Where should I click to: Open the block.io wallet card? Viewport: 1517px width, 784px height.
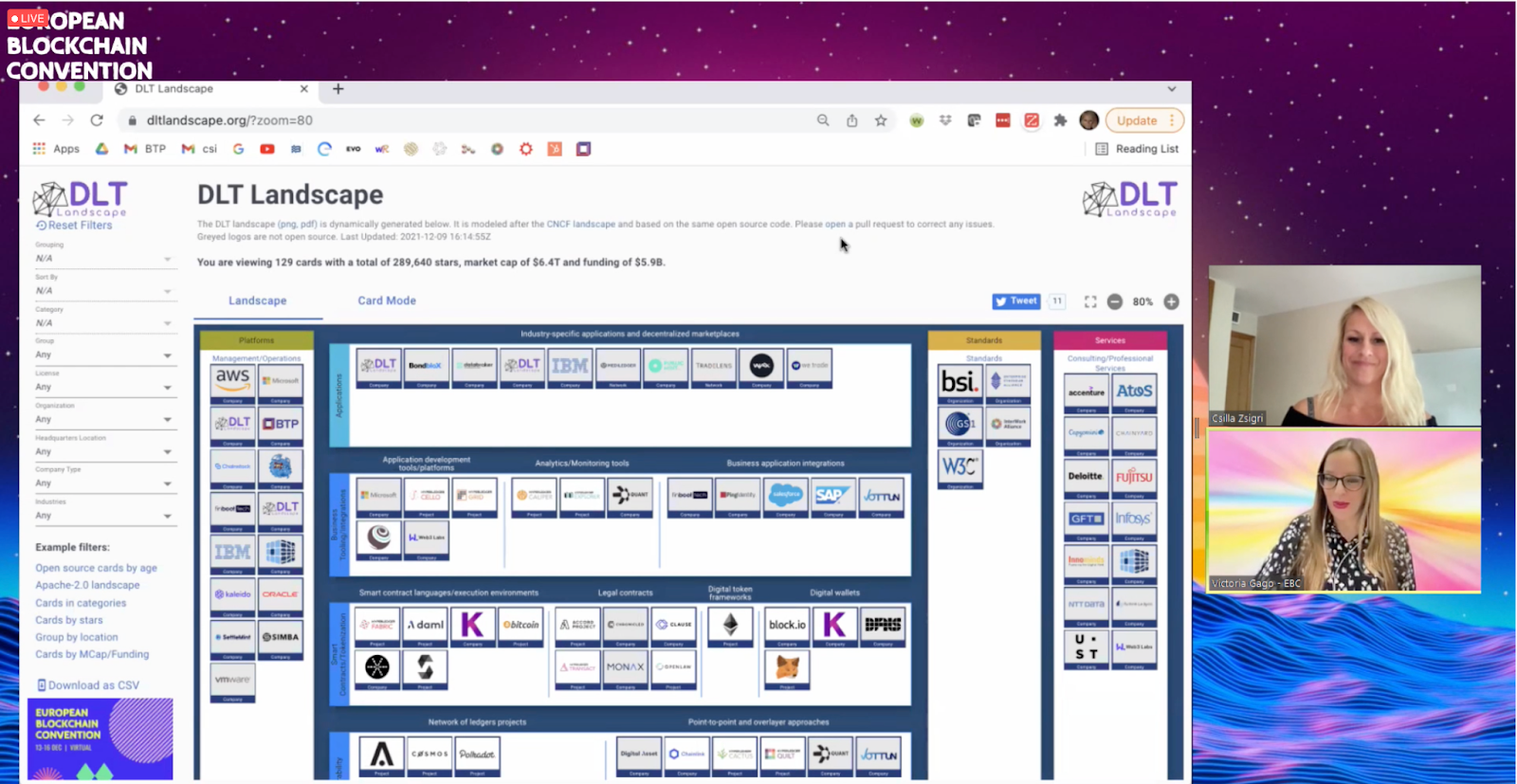[x=786, y=626]
